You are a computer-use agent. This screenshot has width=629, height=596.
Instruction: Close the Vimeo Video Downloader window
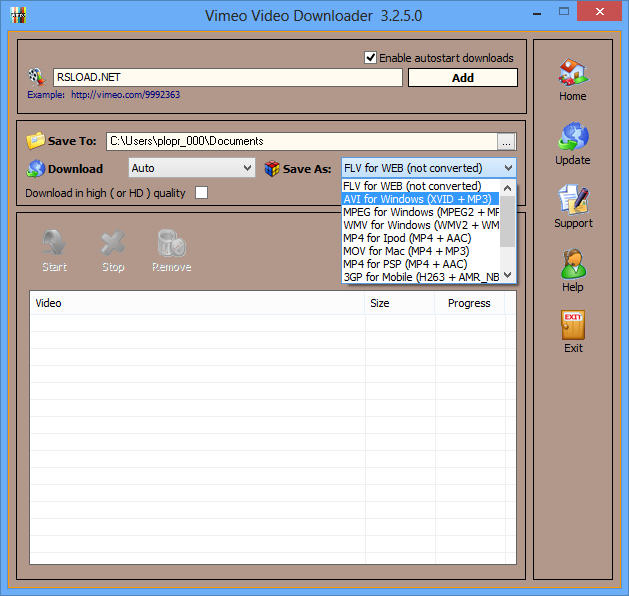point(600,11)
